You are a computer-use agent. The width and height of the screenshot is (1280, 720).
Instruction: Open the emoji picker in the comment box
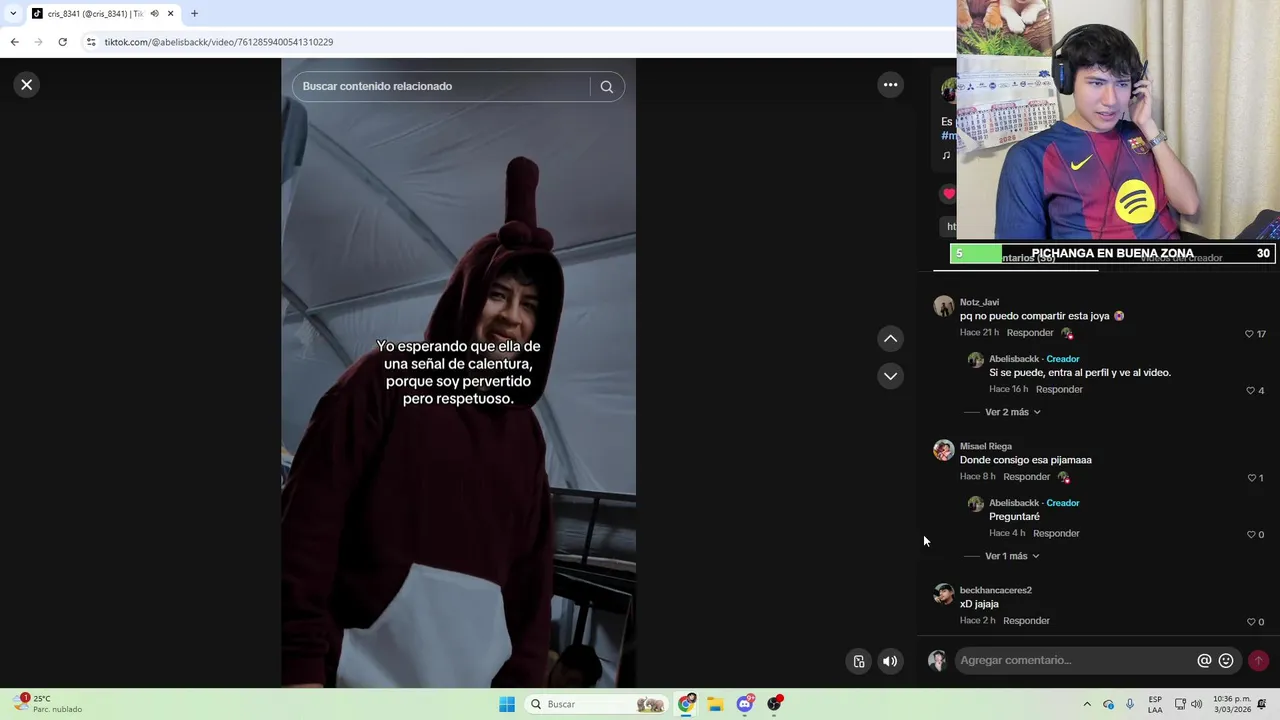(x=1226, y=661)
